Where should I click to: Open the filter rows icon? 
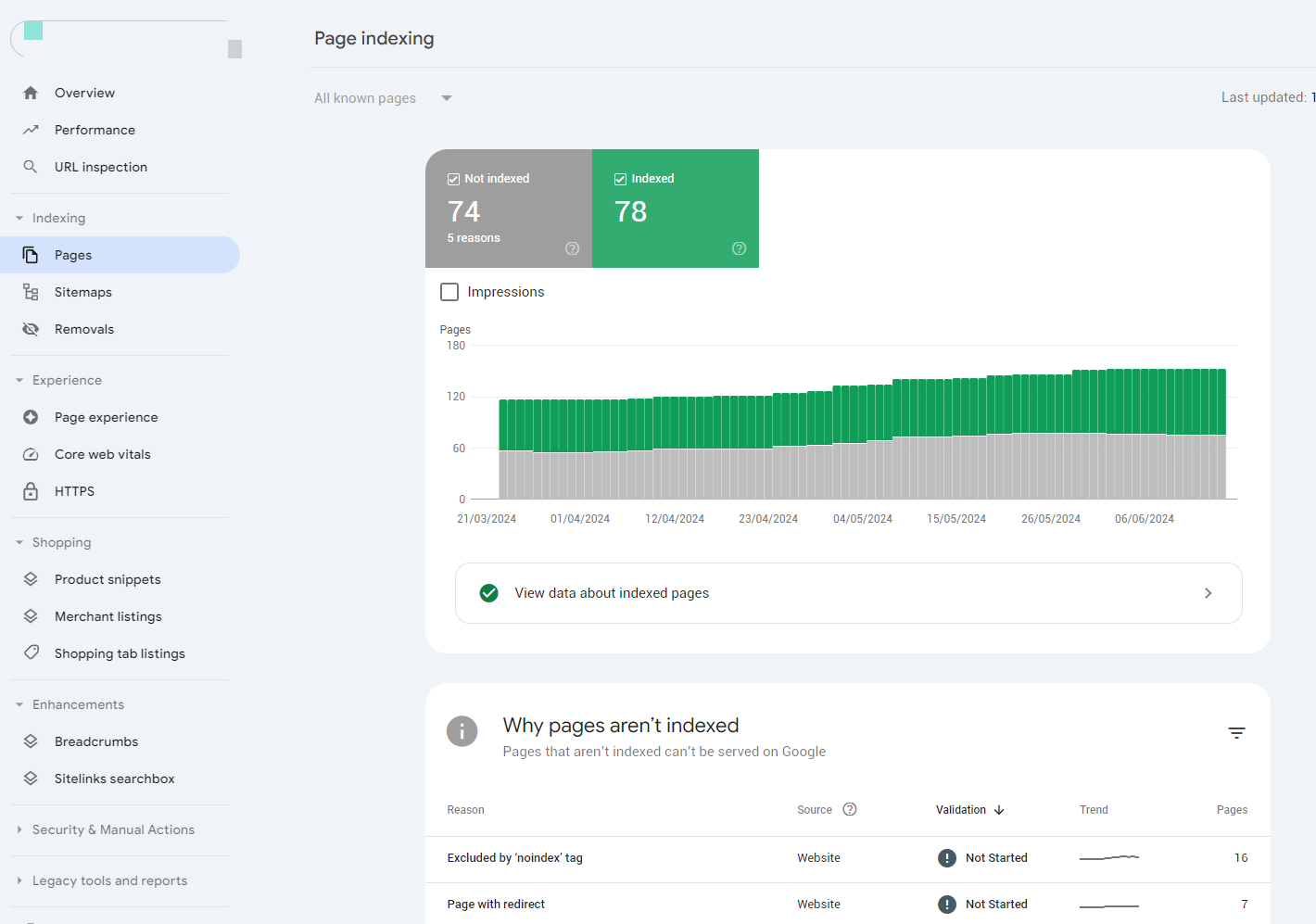coord(1236,733)
